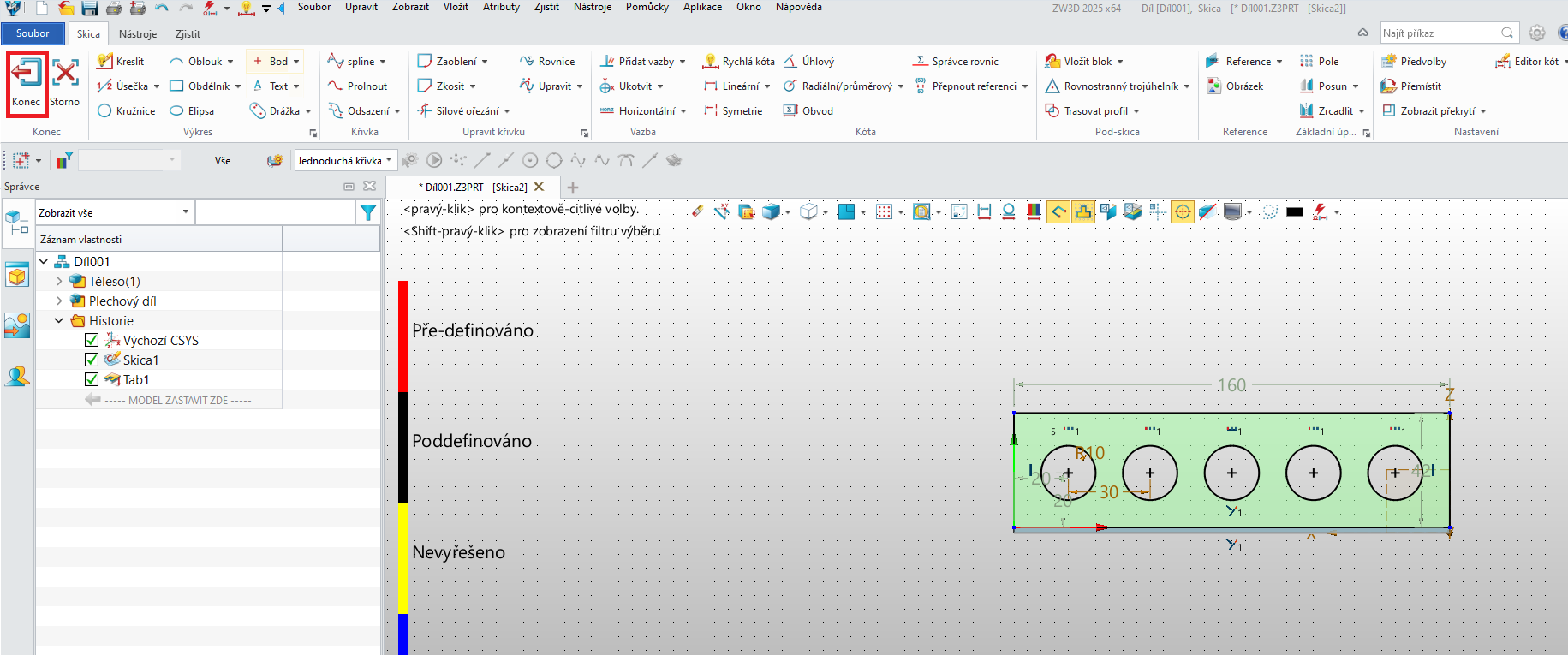Viewport: 1568px width, 655px height.
Task: Open the Zobrazit vše dropdown
Action: [114, 212]
